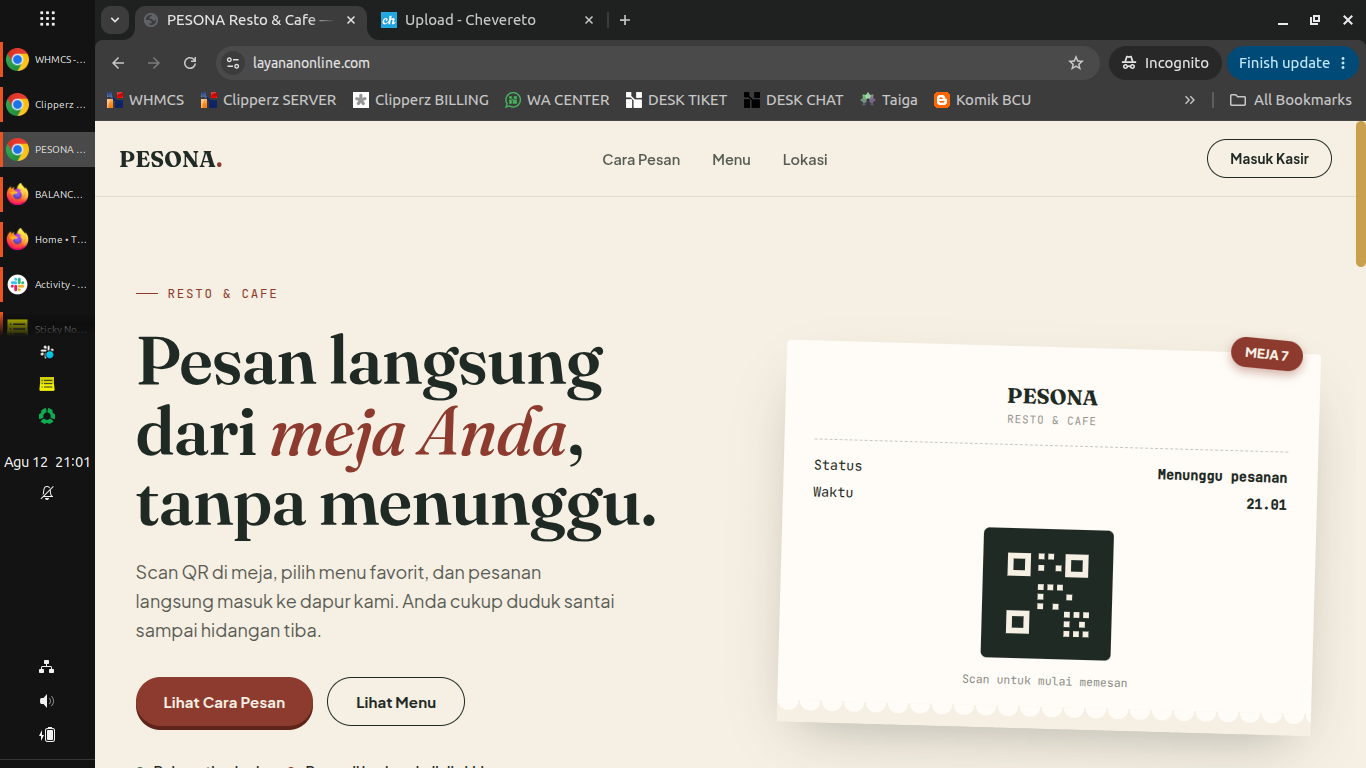Viewport: 1366px width, 768px height.
Task: Open the Clipperz BILLING bookmark
Action: (x=421, y=100)
